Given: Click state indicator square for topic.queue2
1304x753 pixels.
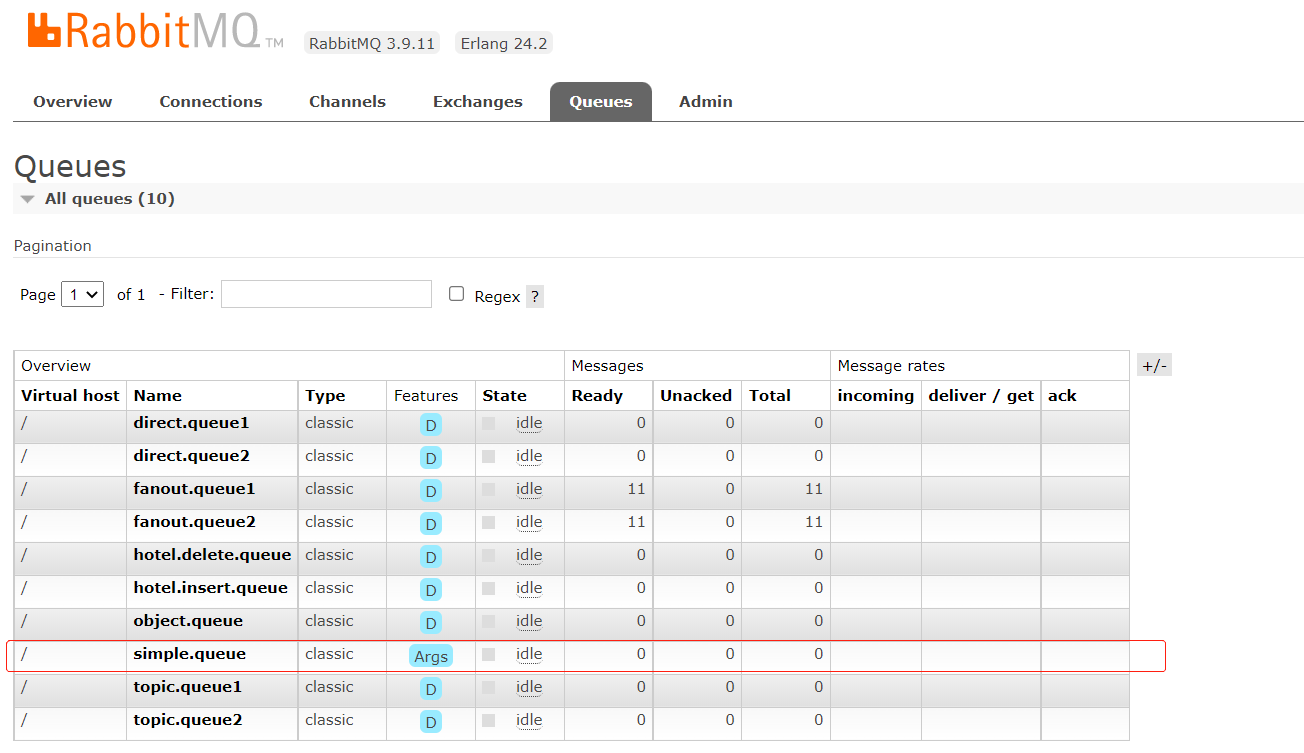Looking at the screenshot, I should (489, 720).
